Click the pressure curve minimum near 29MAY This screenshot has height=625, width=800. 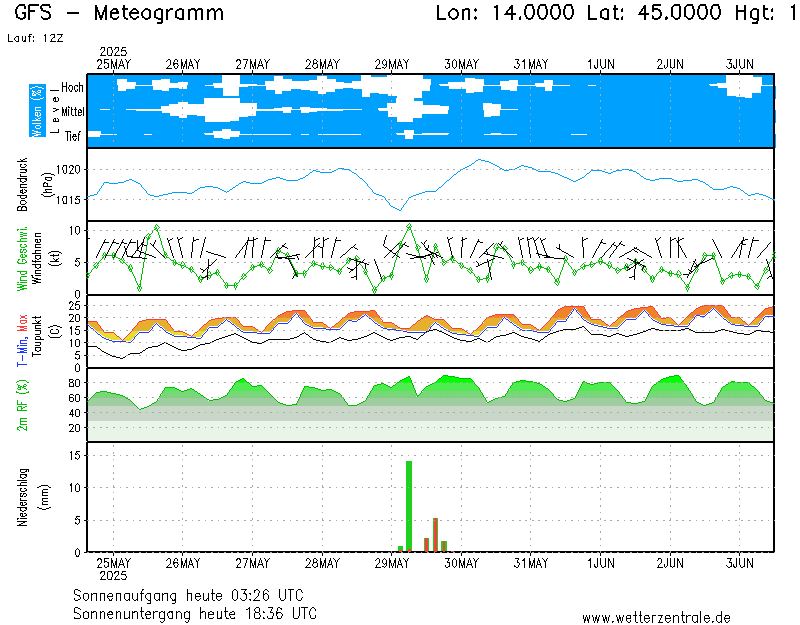[400, 210]
